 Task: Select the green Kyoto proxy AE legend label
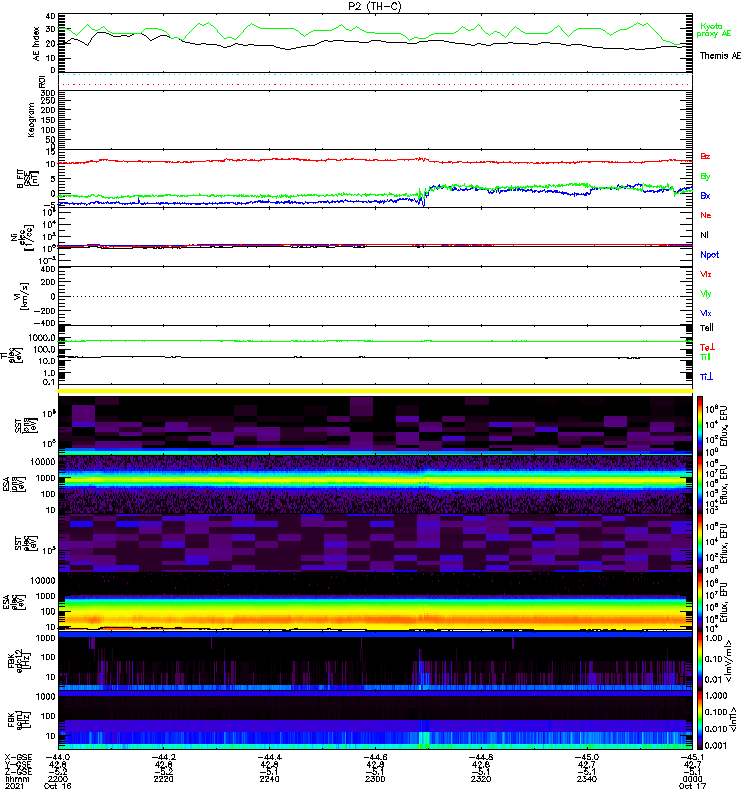(x=714, y=30)
